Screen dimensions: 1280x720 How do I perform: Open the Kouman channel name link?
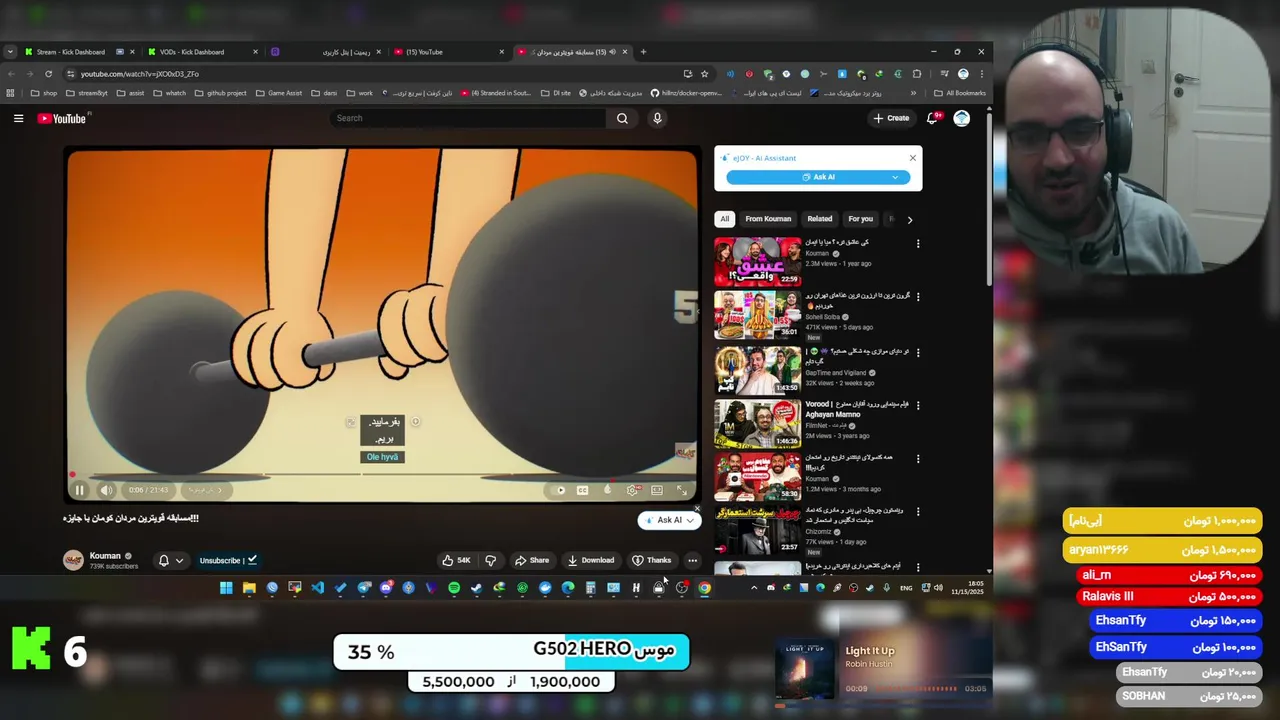pyautogui.click(x=105, y=556)
